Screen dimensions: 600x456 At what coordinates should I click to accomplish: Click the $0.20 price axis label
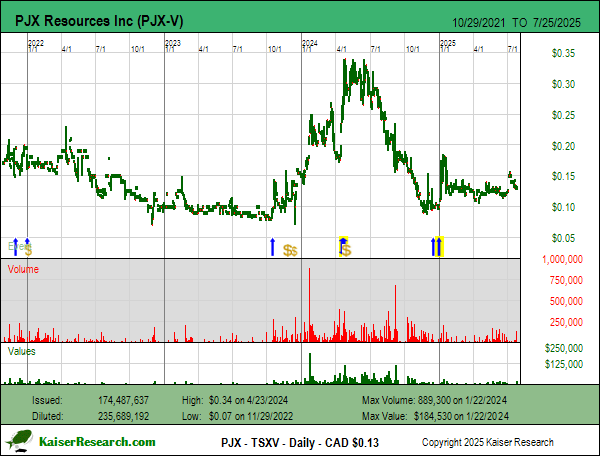563,146
